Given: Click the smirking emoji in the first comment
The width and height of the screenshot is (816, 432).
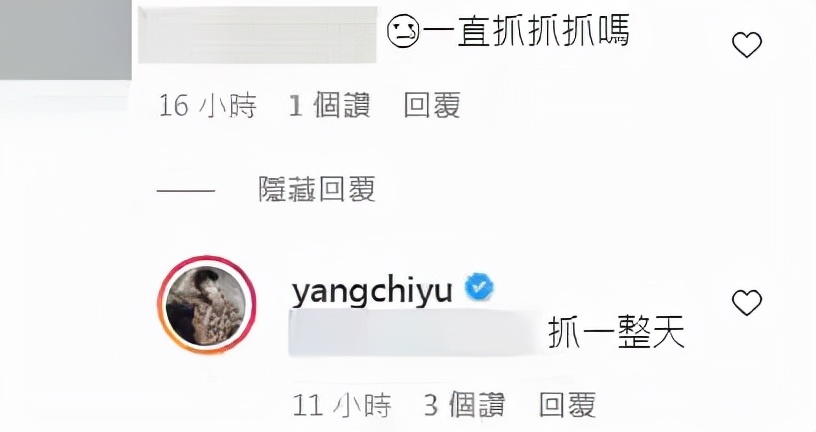Looking at the screenshot, I should click(403, 32).
